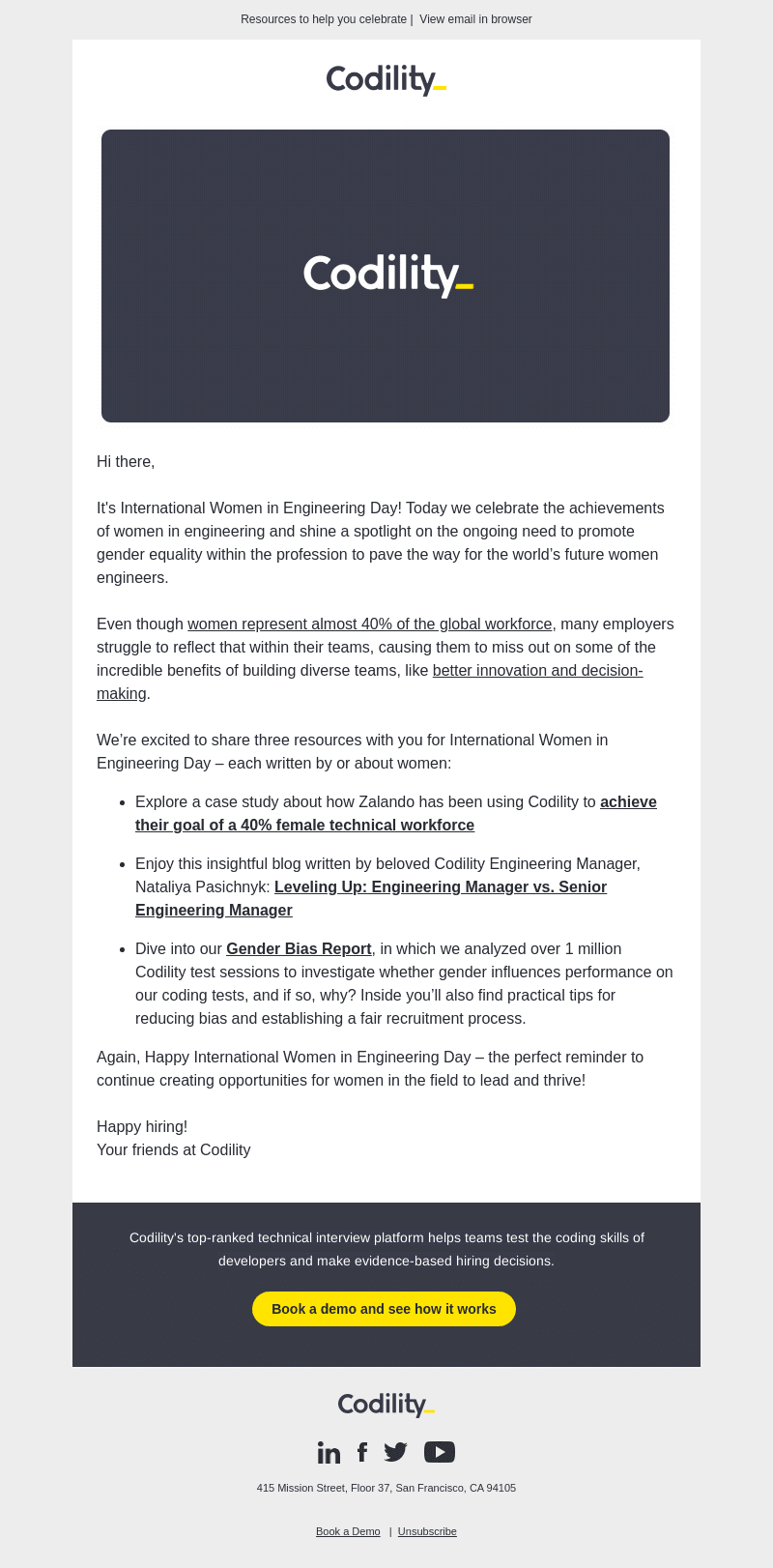Click Book a demo and see how it works
This screenshot has height=1568, width=773.
coord(384,1309)
